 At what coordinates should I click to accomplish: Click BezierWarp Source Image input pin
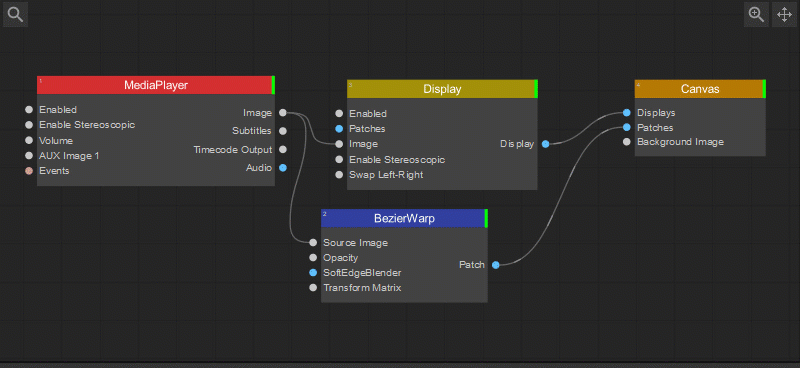coord(313,242)
